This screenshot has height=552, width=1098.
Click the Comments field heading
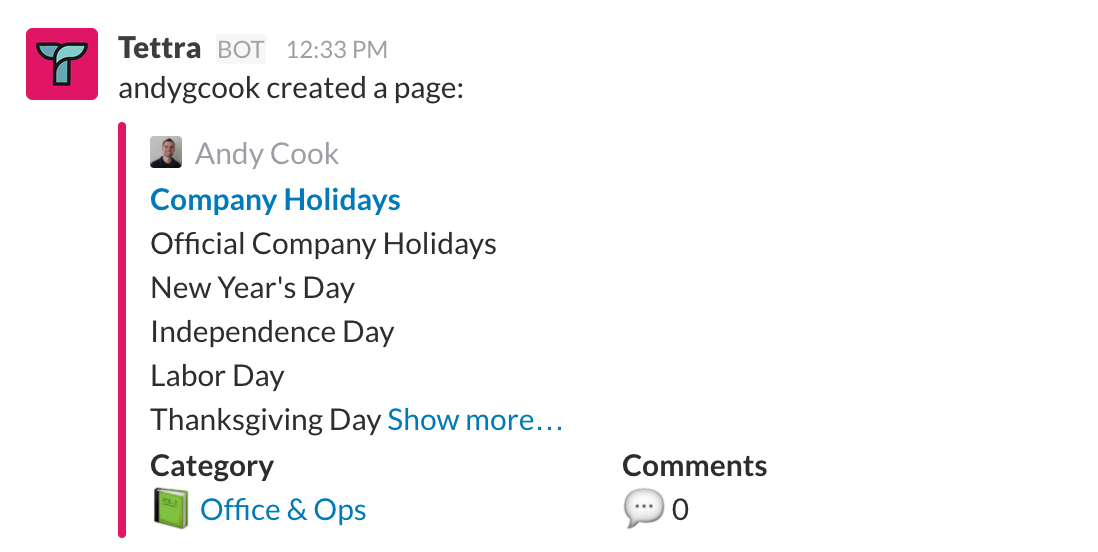695,465
